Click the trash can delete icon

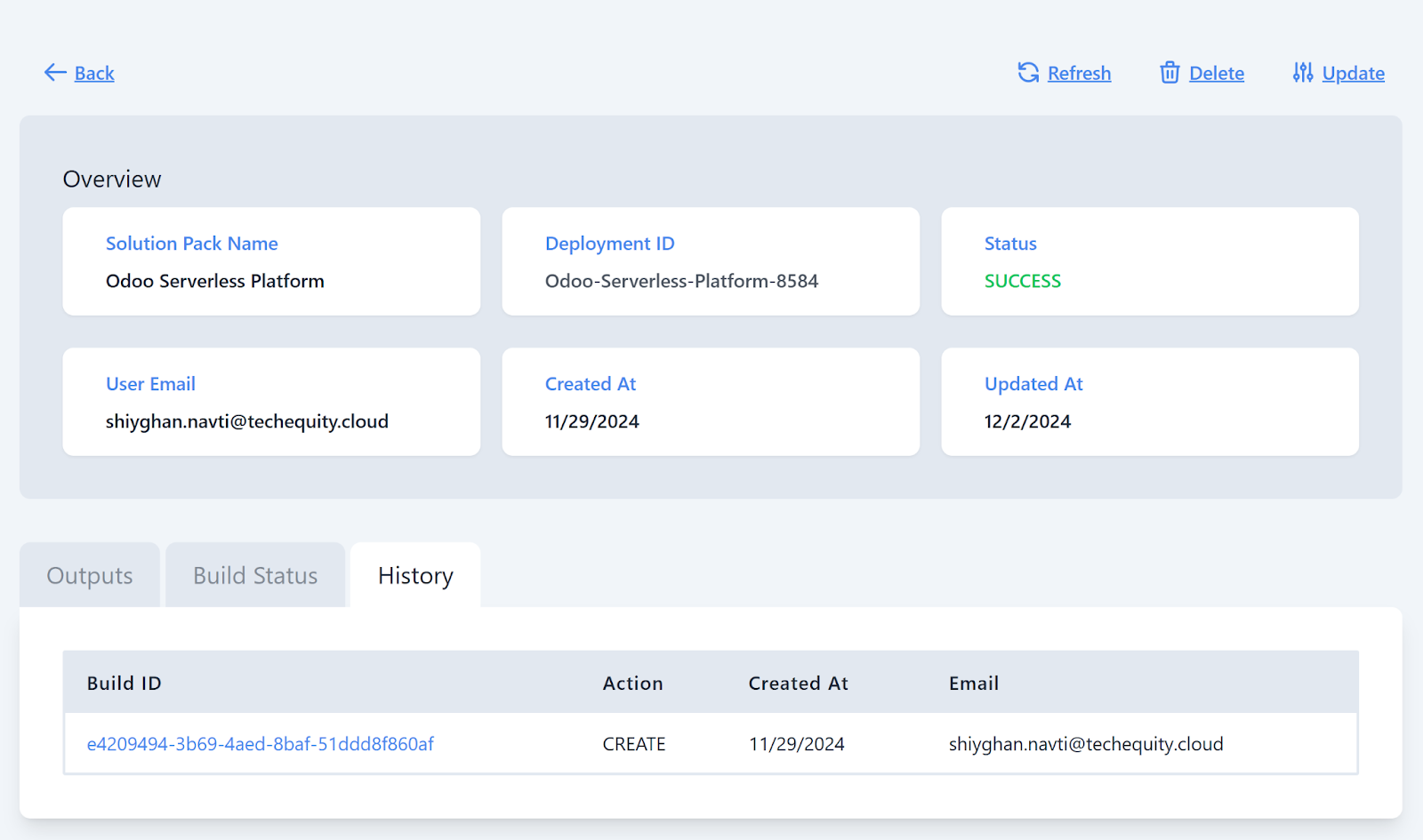1170,73
